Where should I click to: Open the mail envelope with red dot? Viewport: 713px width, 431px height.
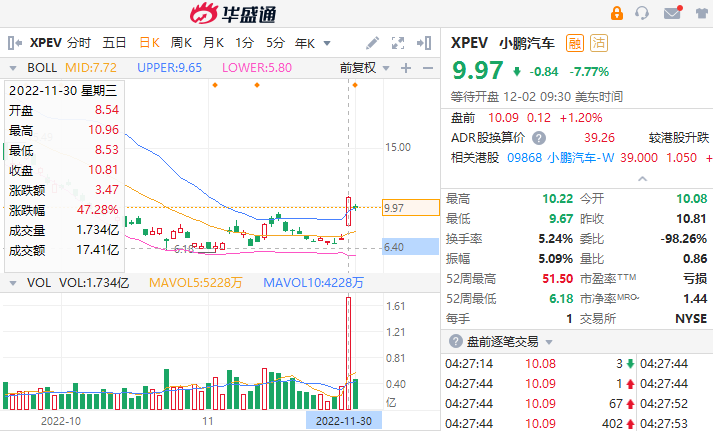click(x=673, y=12)
